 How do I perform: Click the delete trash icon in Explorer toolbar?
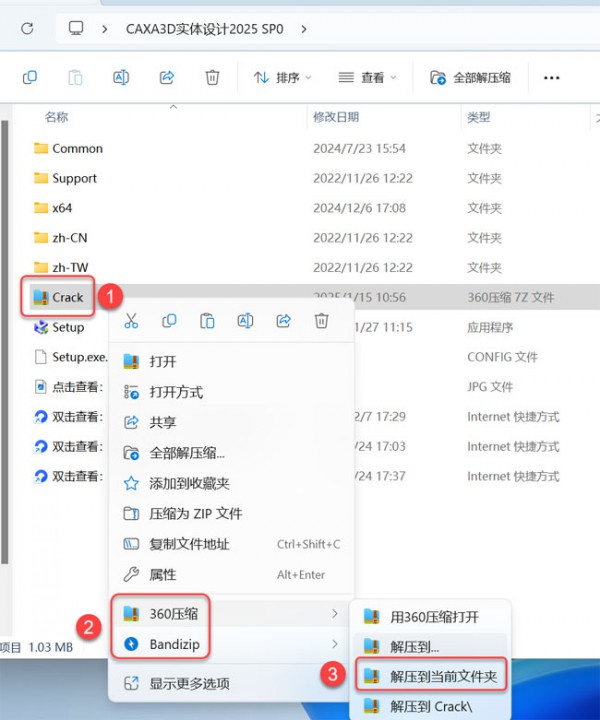tap(212, 77)
